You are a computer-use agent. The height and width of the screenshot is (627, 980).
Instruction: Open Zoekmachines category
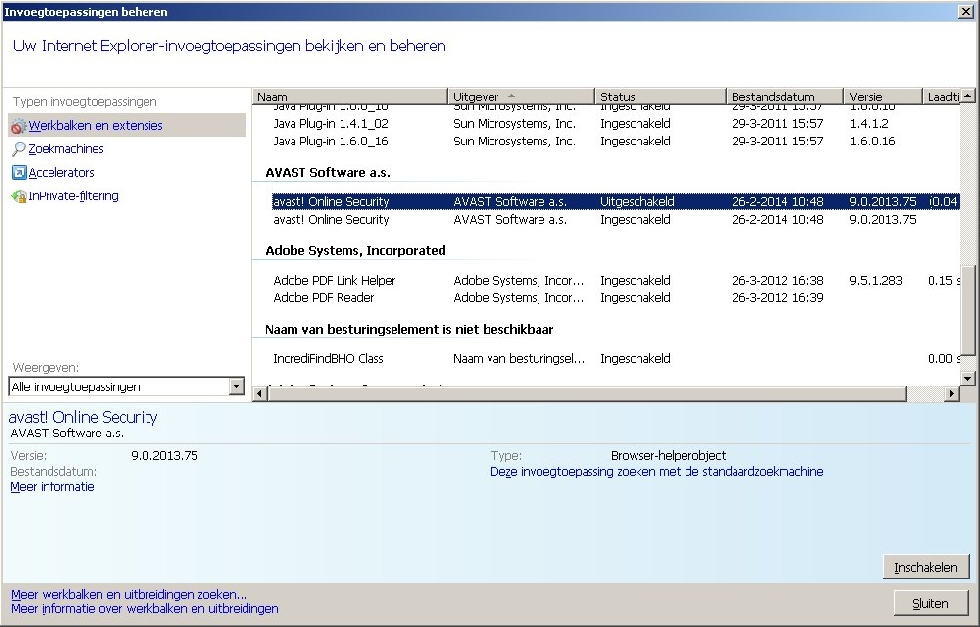pyautogui.click(x=66, y=149)
